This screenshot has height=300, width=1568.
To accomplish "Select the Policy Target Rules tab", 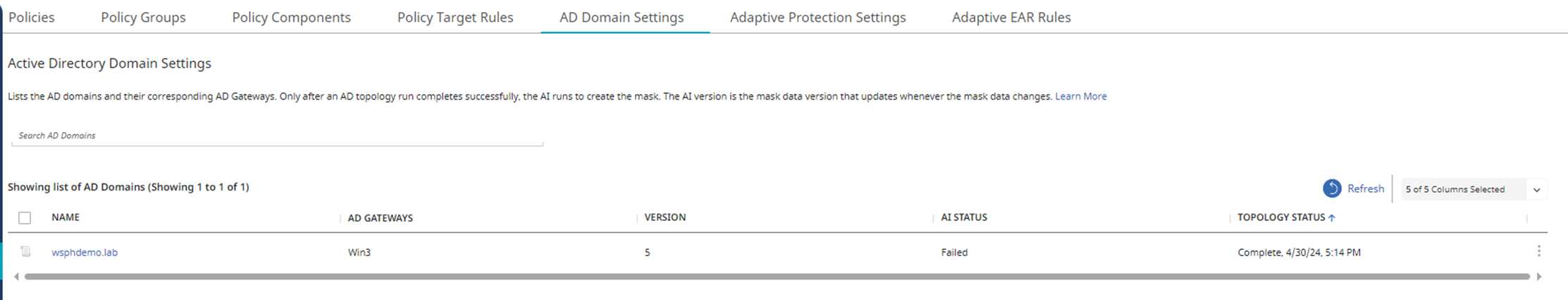I will [x=455, y=17].
